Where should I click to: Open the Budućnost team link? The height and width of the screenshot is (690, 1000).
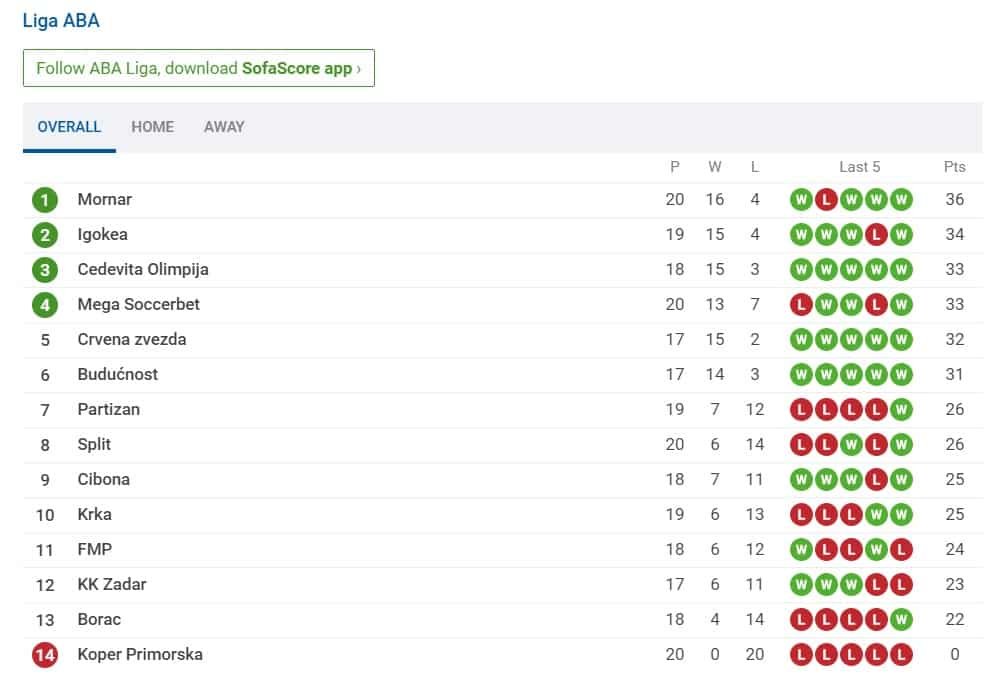pos(118,375)
